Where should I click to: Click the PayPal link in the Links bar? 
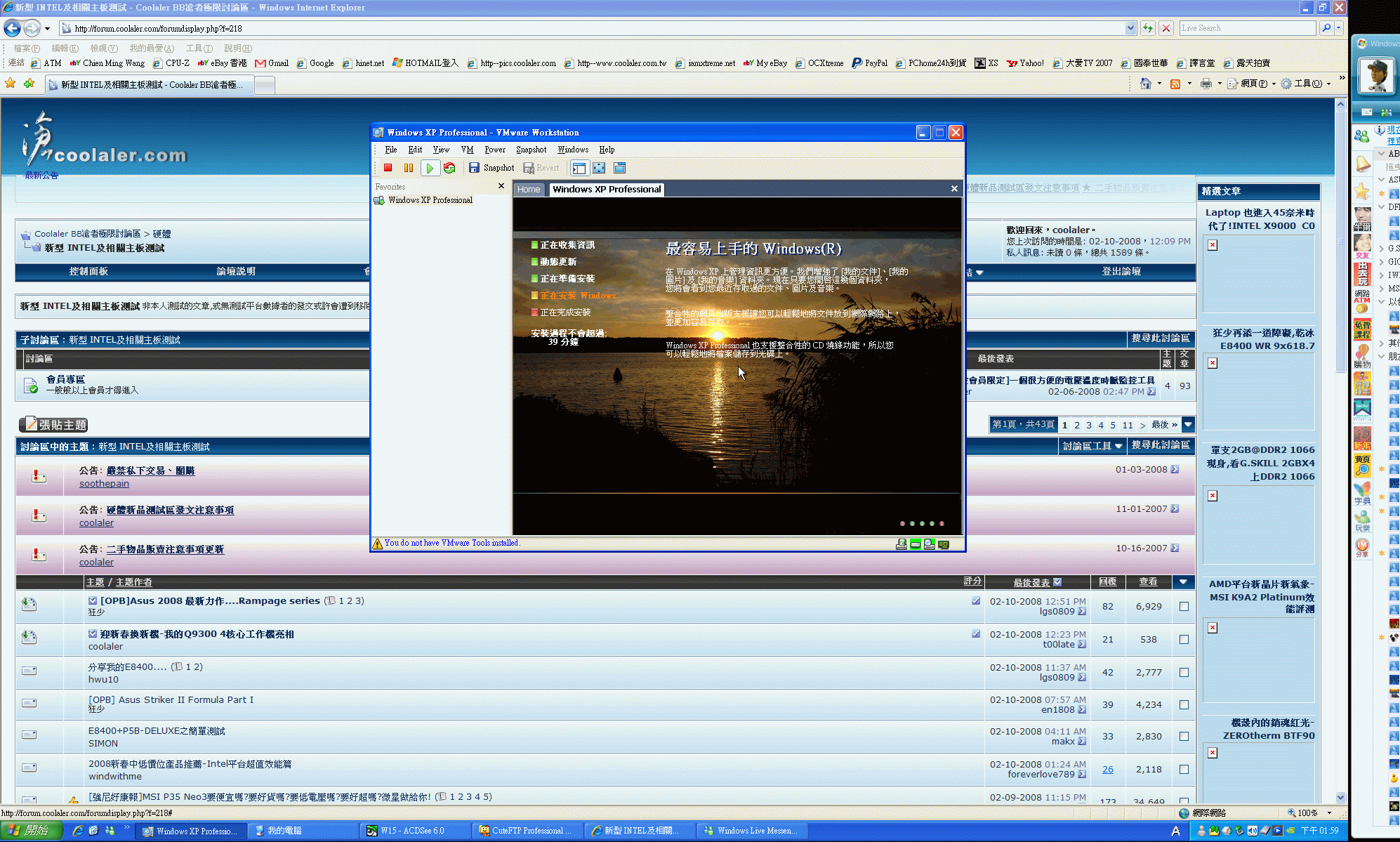click(869, 63)
